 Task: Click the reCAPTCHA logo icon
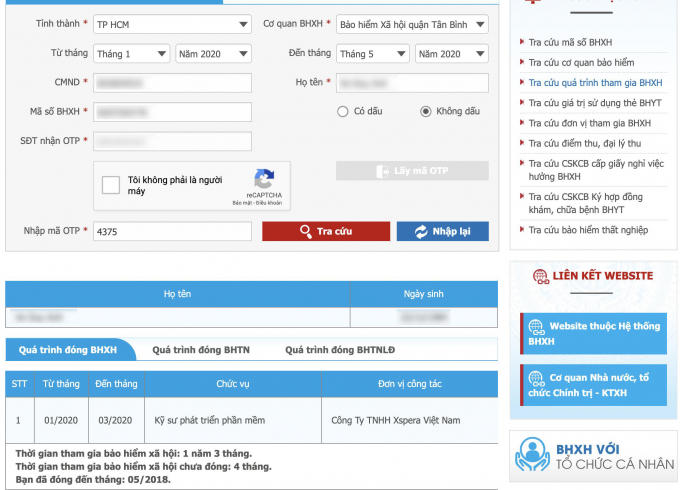click(264, 180)
